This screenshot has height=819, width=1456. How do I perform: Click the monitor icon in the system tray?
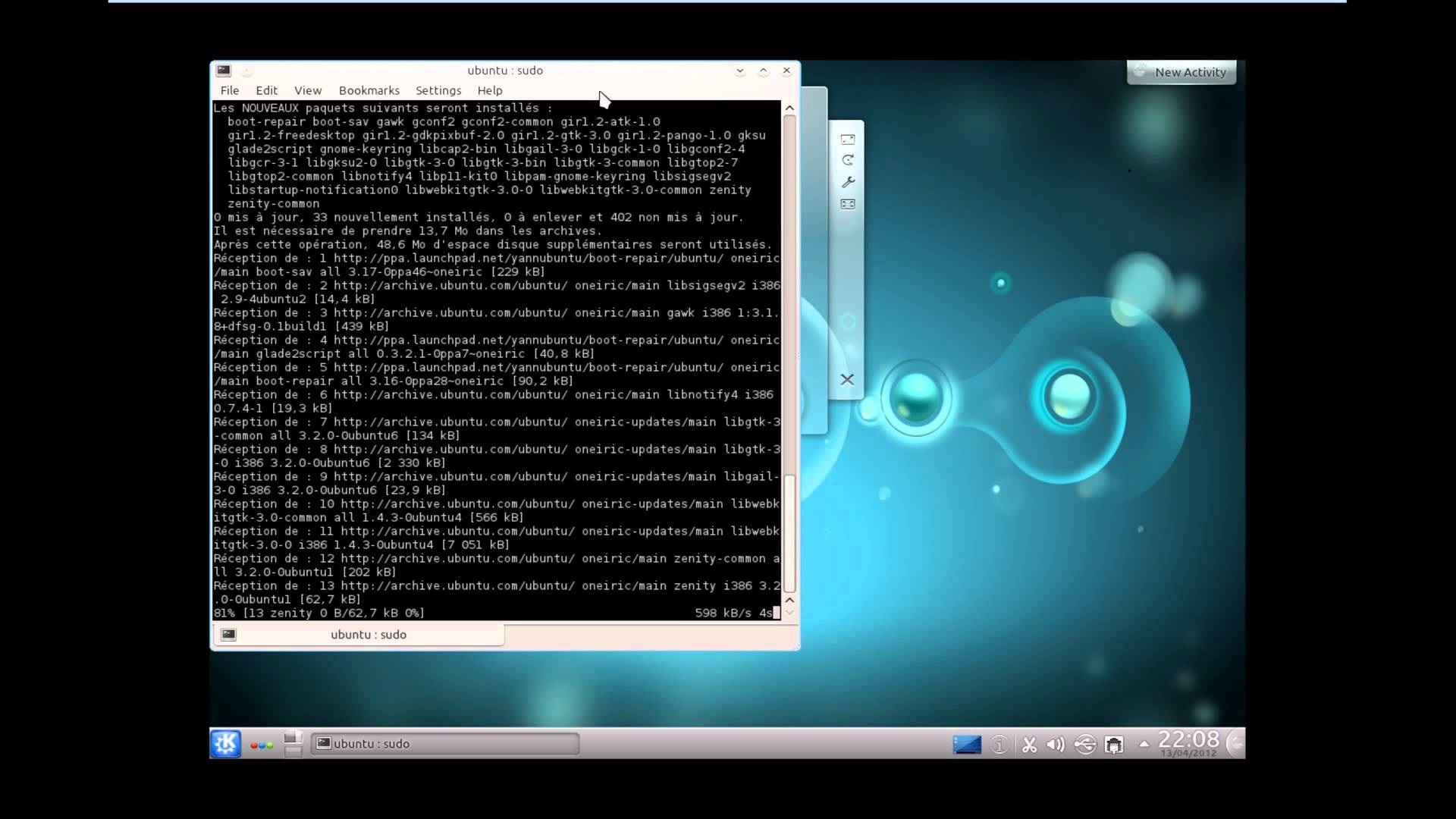[967, 745]
